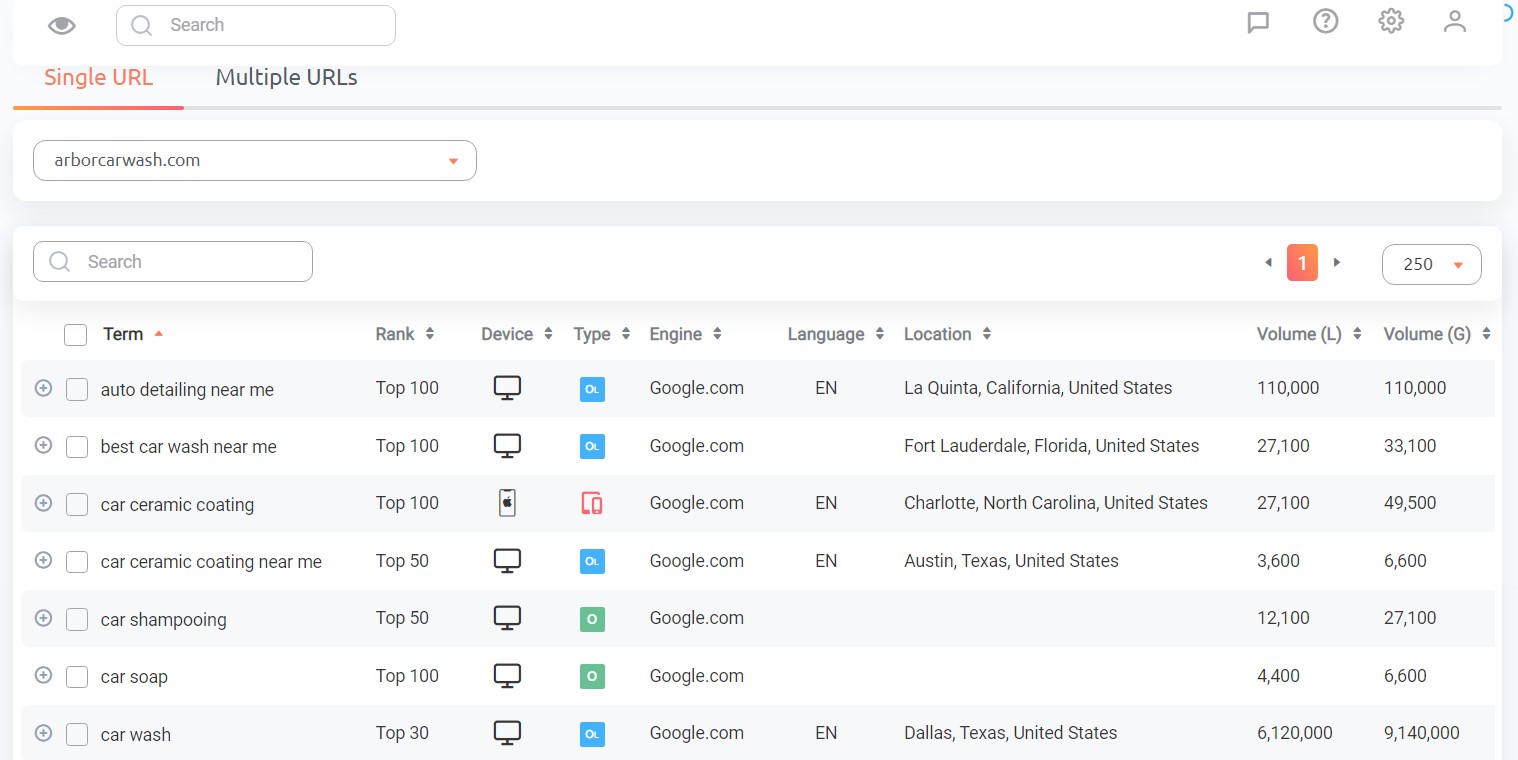Screen dimensions: 1518x760
Task: Click the '9,140,000' volume value
Action: 1422,733
